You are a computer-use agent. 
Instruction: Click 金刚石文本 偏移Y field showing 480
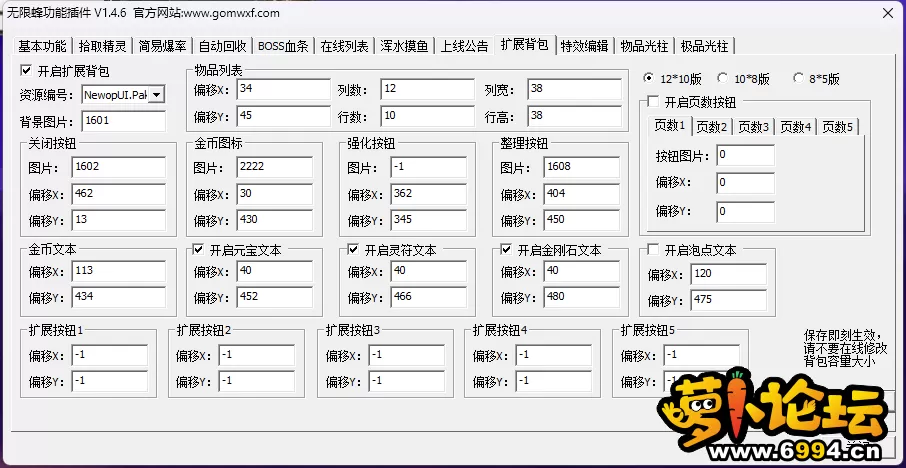click(x=581, y=297)
